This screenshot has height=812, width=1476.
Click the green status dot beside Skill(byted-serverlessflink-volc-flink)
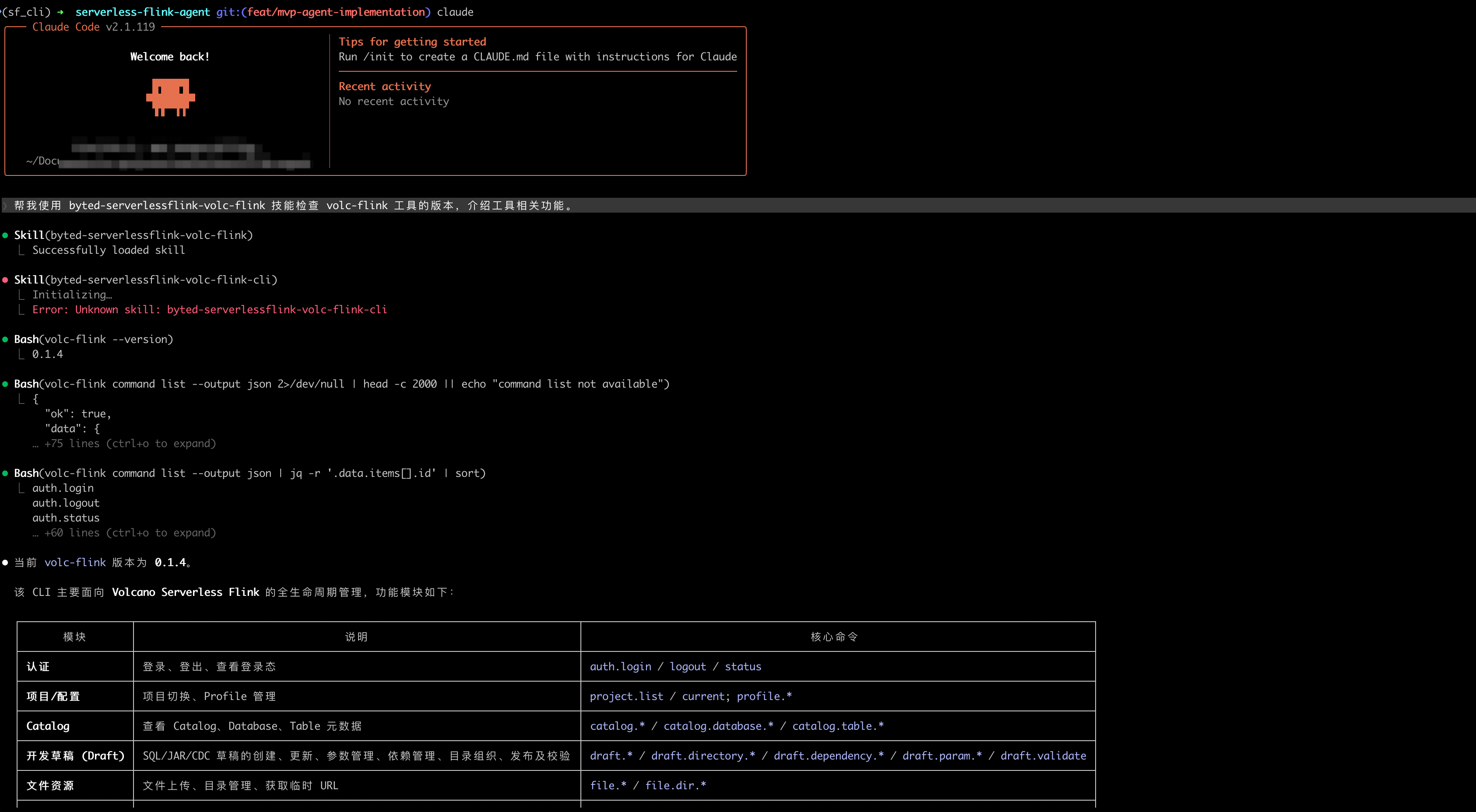(x=5, y=235)
